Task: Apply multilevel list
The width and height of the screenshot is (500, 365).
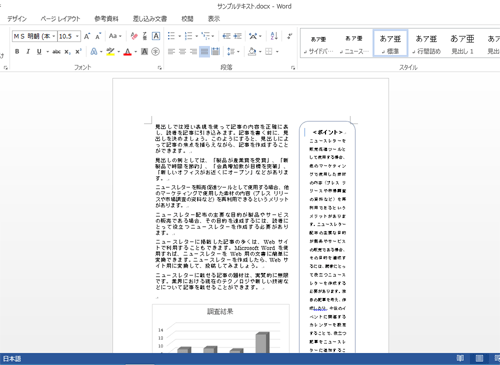Action: pyautogui.click(x=205, y=36)
